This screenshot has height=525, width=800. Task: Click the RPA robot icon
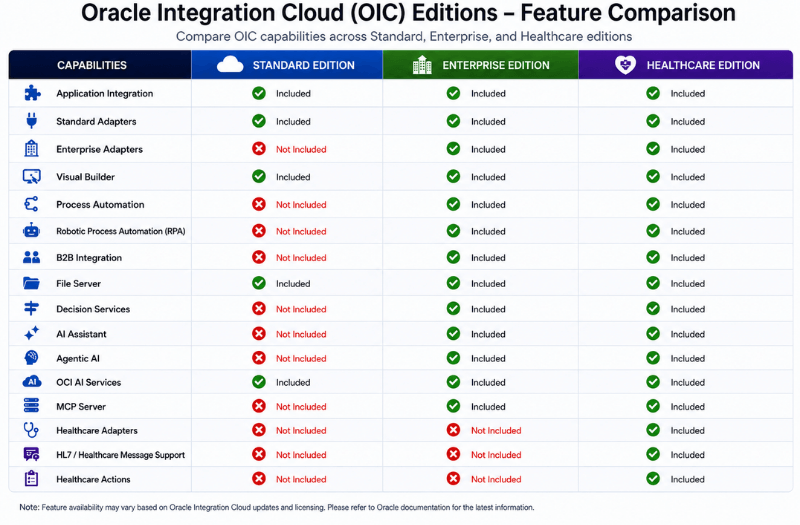point(32,231)
